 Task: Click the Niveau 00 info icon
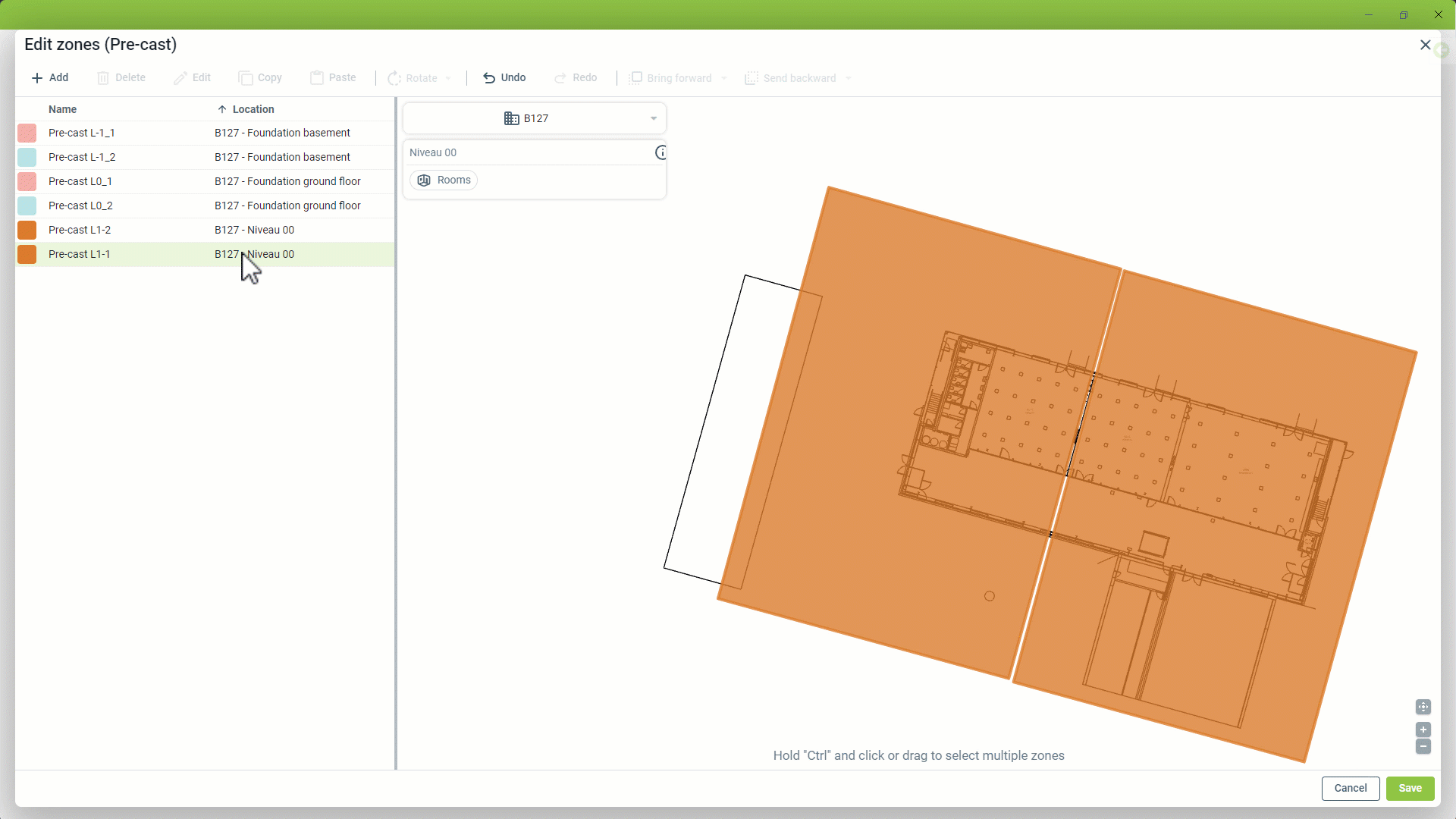click(661, 152)
